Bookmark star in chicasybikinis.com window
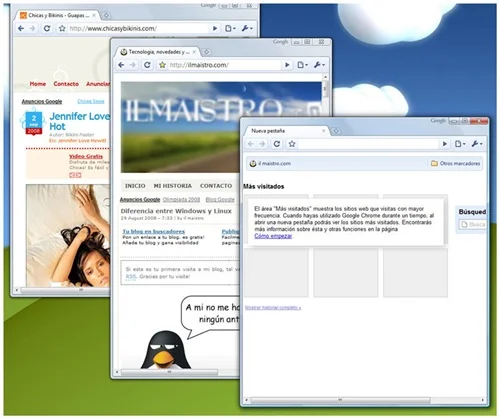This screenshot has width=500, height=419. (62, 29)
